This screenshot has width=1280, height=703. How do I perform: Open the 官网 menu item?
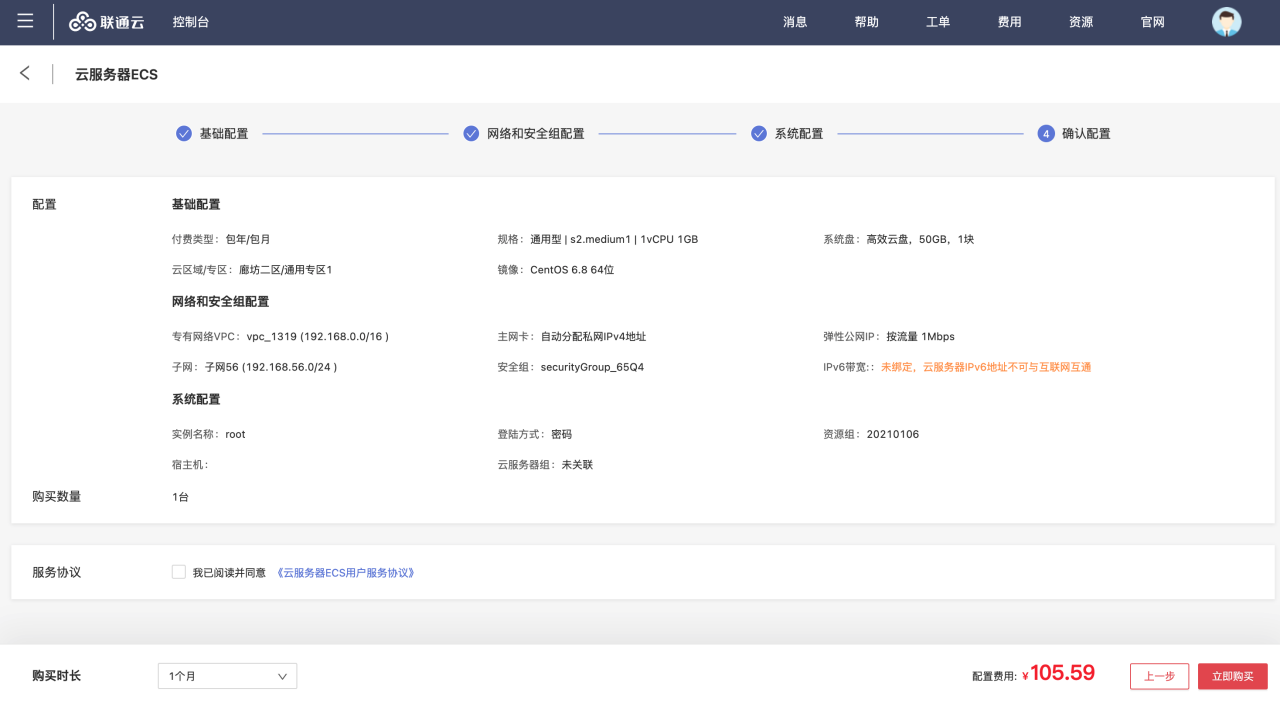(x=1153, y=22)
